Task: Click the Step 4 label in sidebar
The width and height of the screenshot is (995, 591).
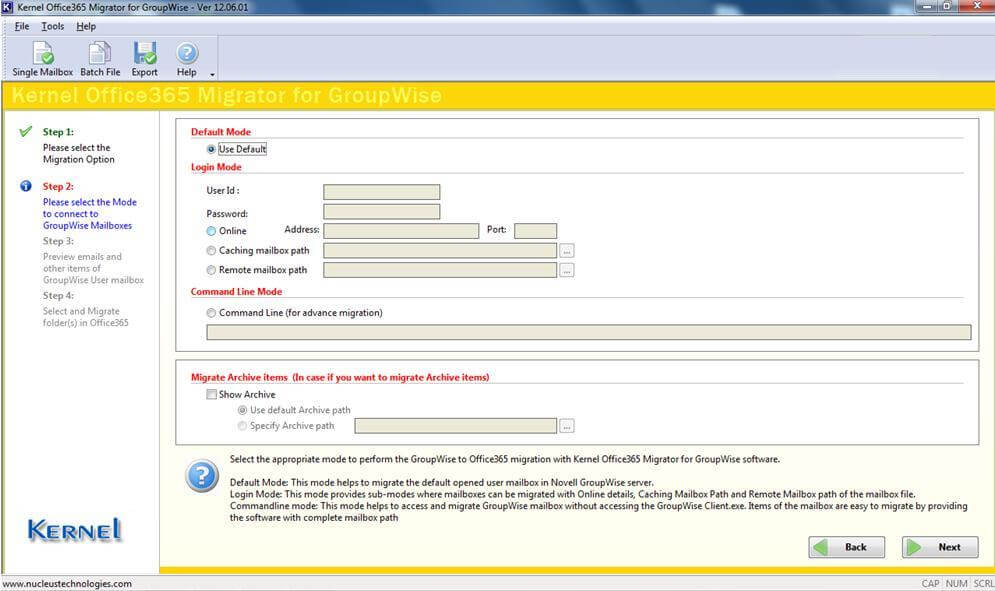Action: pyautogui.click(x=58, y=296)
